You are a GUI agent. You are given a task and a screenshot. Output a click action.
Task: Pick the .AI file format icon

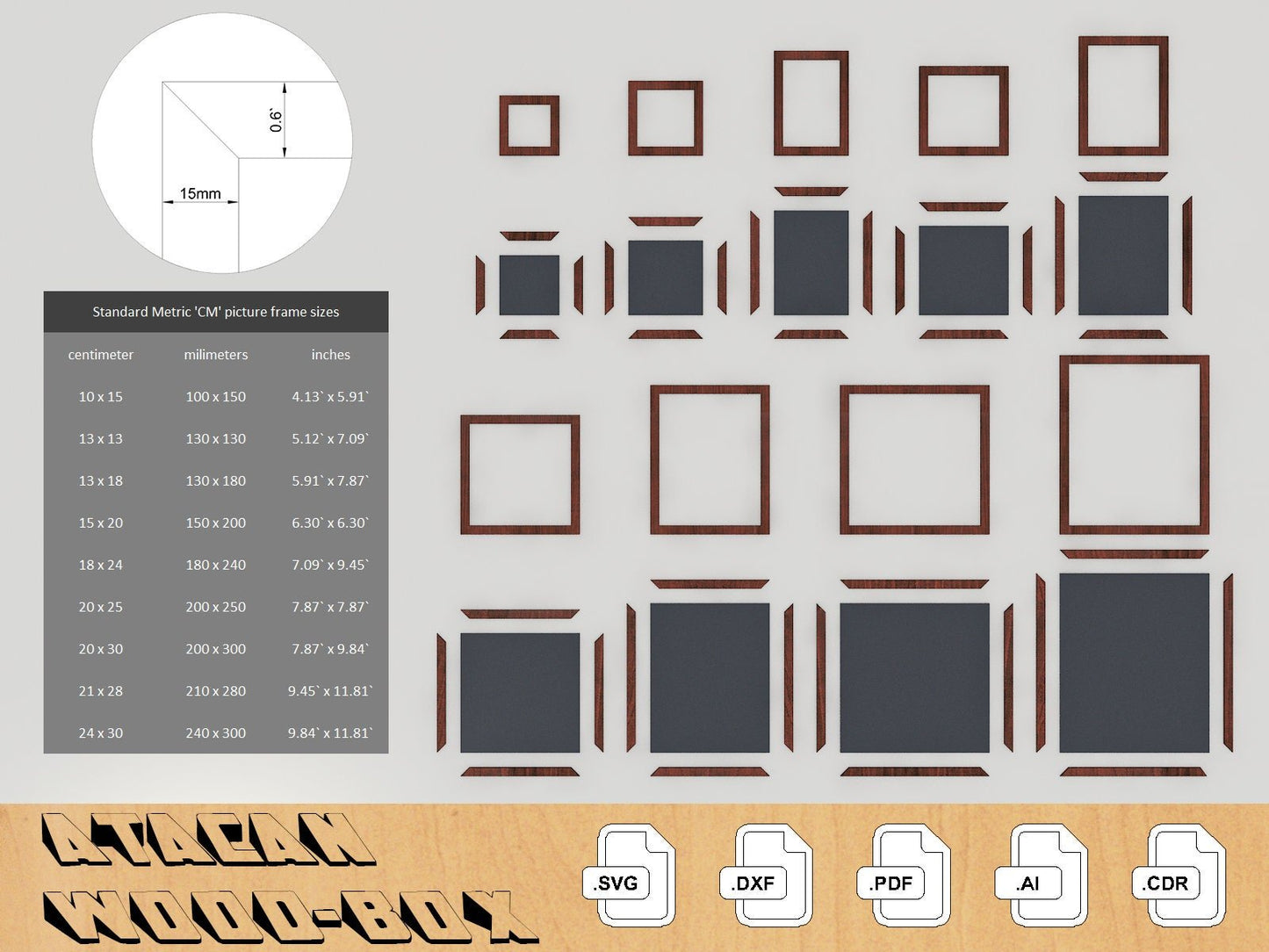pyautogui.click(x=1048, y=876)
